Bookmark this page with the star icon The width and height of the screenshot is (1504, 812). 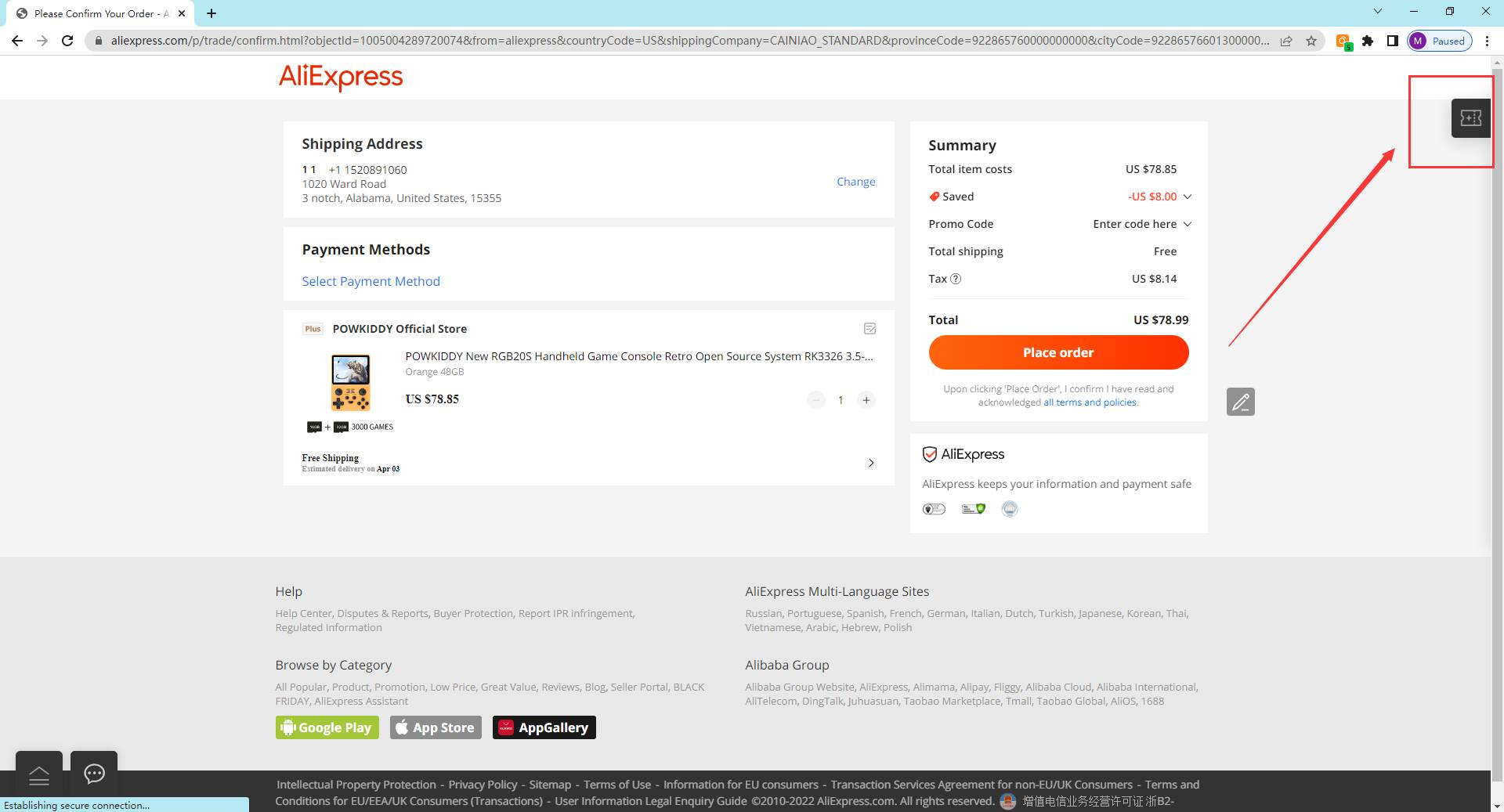[x=1311, y=41]
